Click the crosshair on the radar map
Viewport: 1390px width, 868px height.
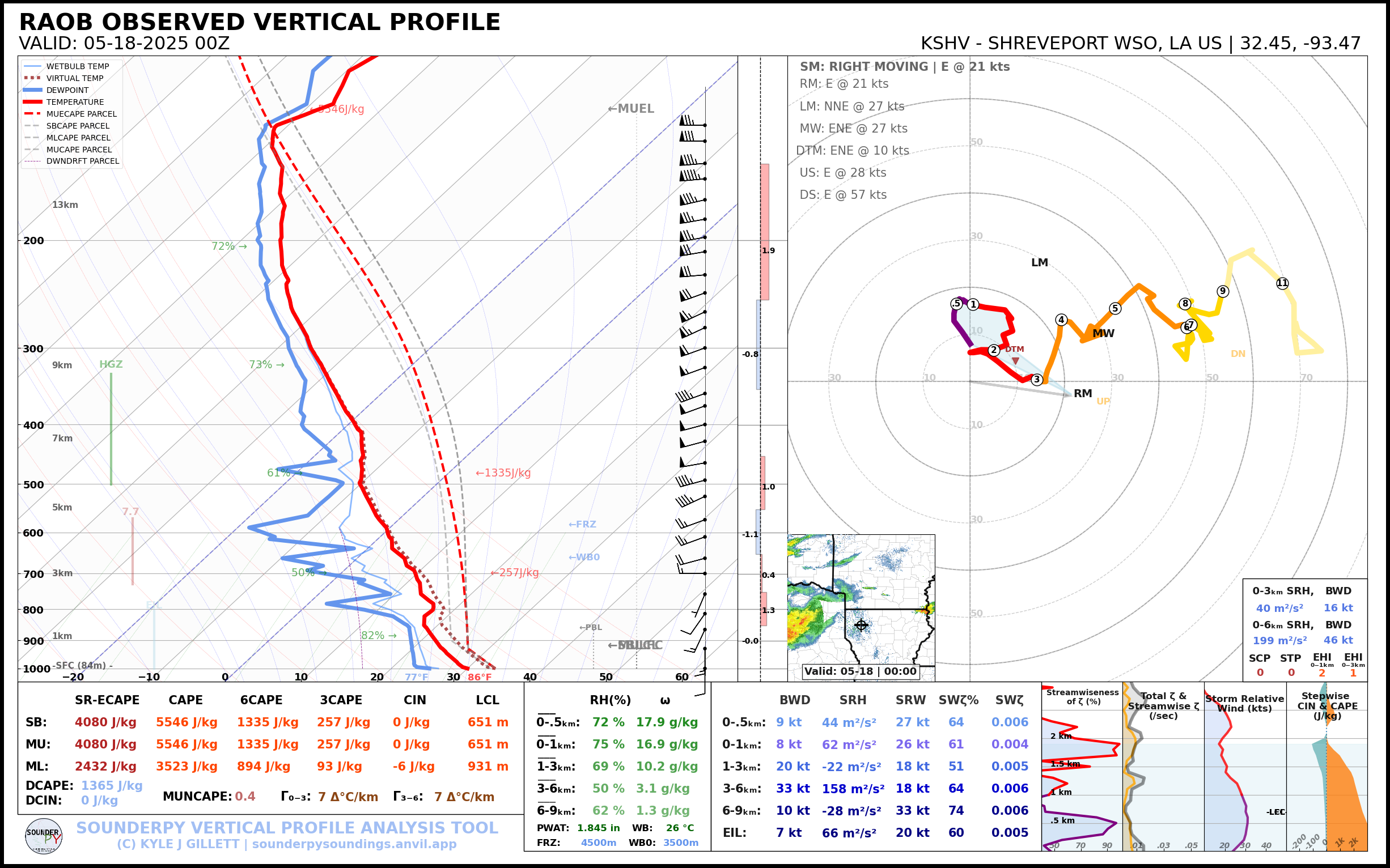point(861,625)
